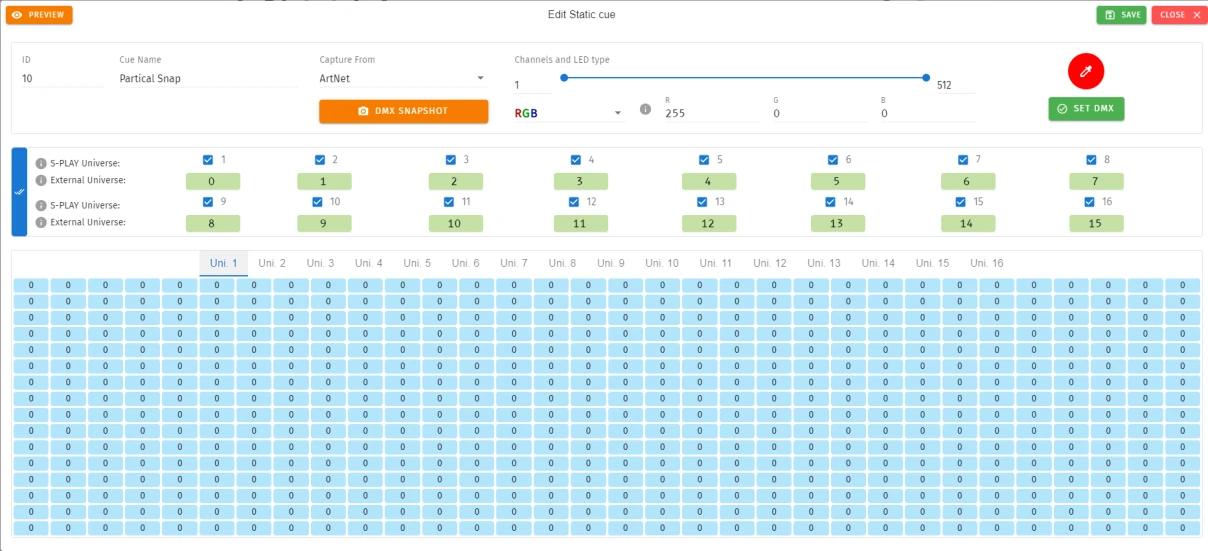Click the red CLOSE button

pos(1179,15)
